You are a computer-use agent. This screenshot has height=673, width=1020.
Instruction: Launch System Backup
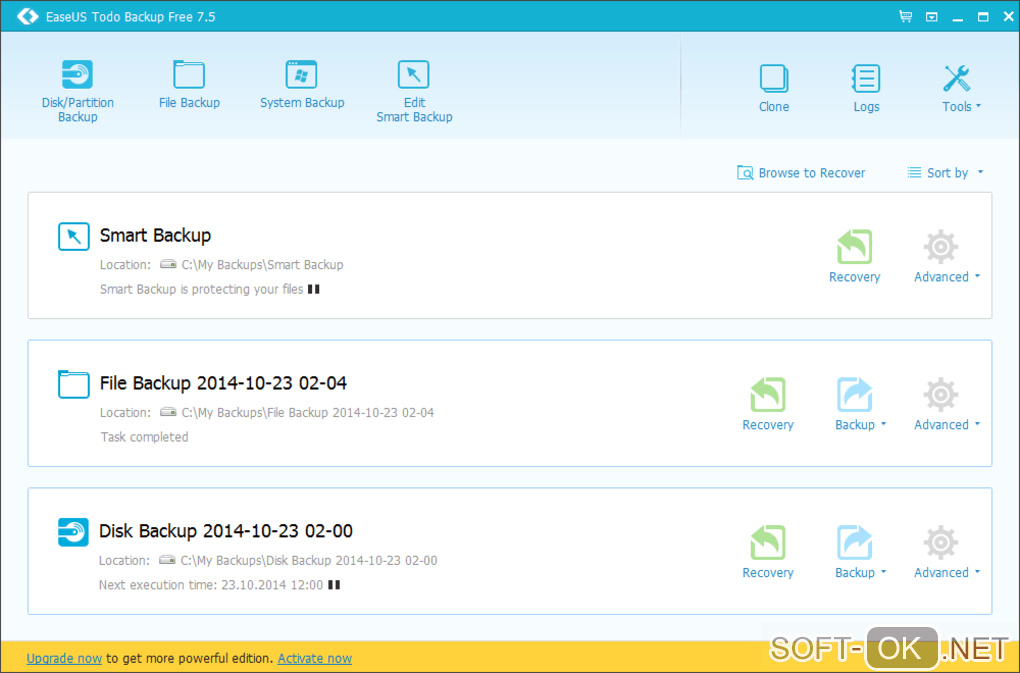tap(302, 85)
